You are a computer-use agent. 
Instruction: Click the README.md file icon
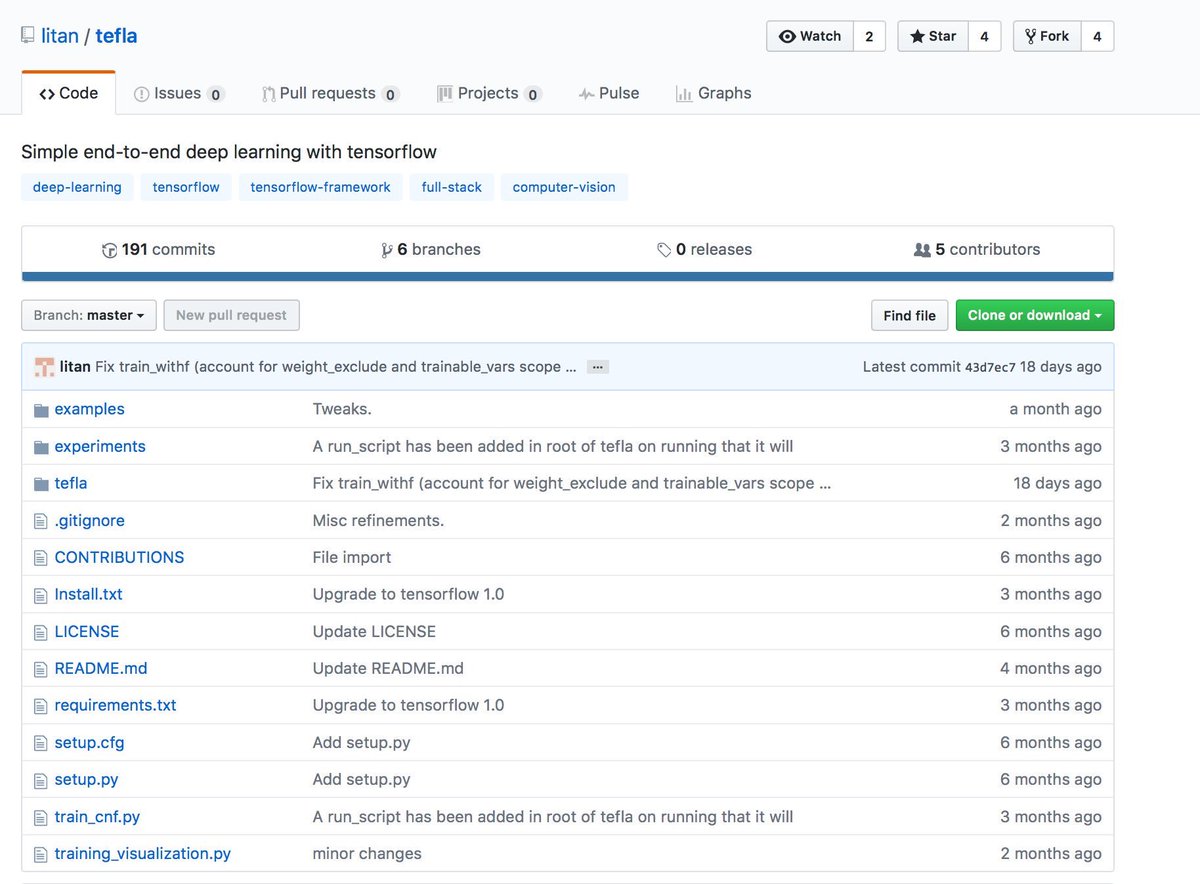pos(41,669)
